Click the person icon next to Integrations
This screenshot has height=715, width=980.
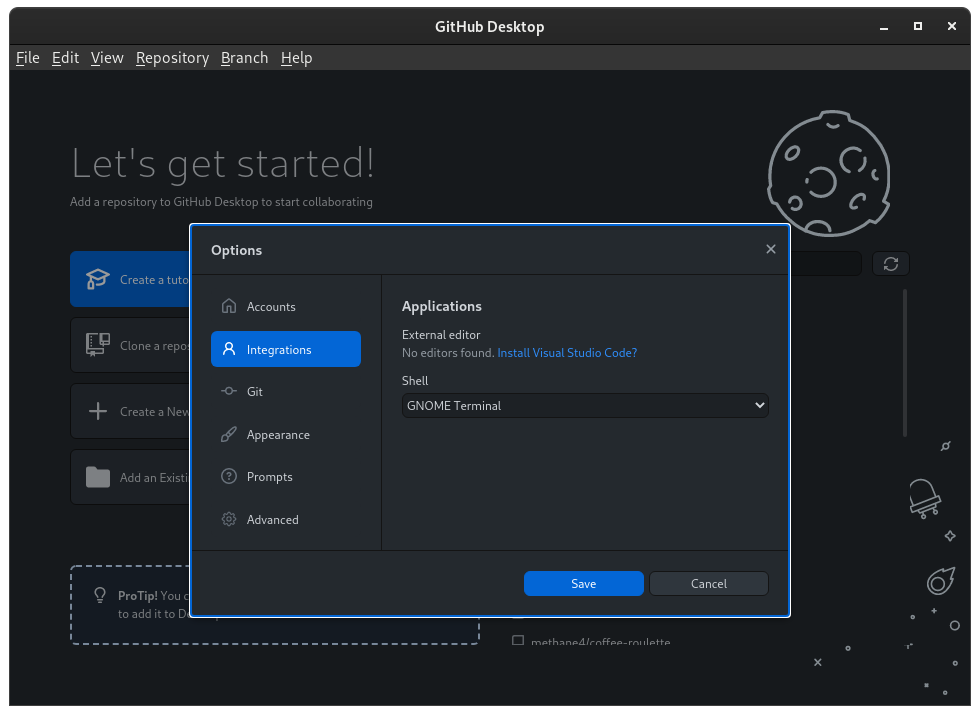point(229,349)
